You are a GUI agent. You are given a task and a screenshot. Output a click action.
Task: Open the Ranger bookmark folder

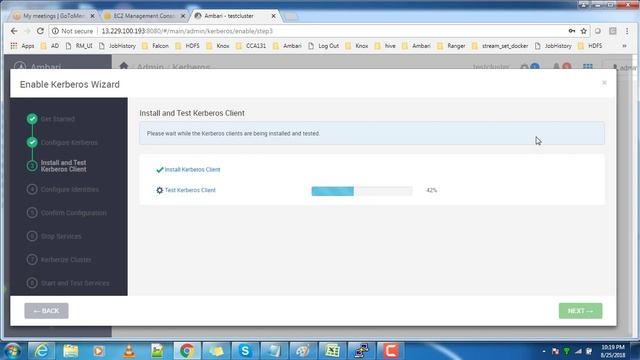(x=451, y=46)
